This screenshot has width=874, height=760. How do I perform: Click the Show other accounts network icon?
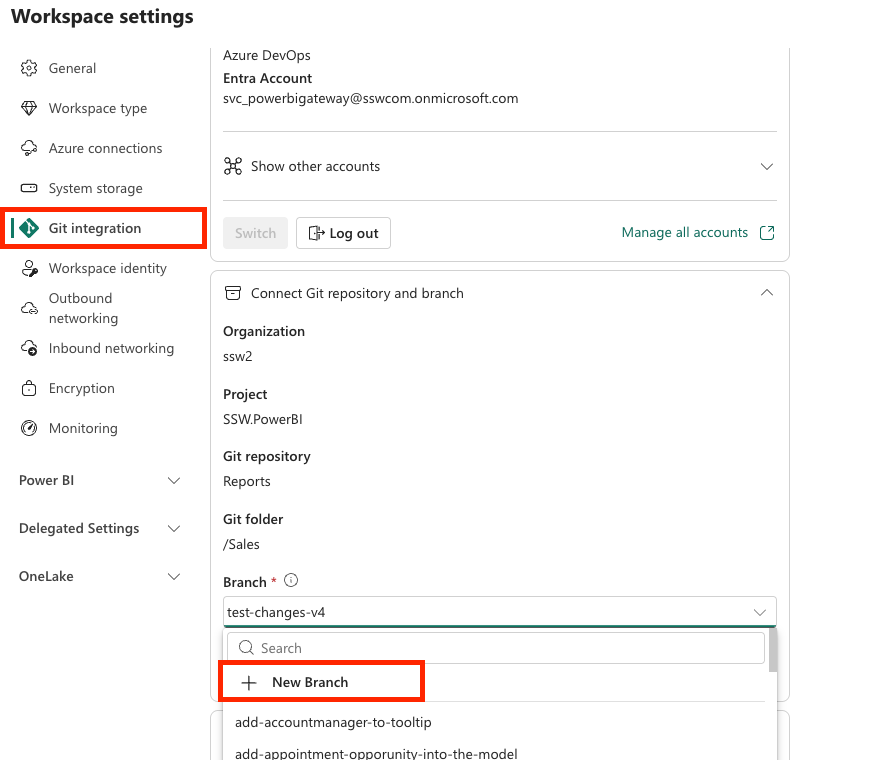233,166
